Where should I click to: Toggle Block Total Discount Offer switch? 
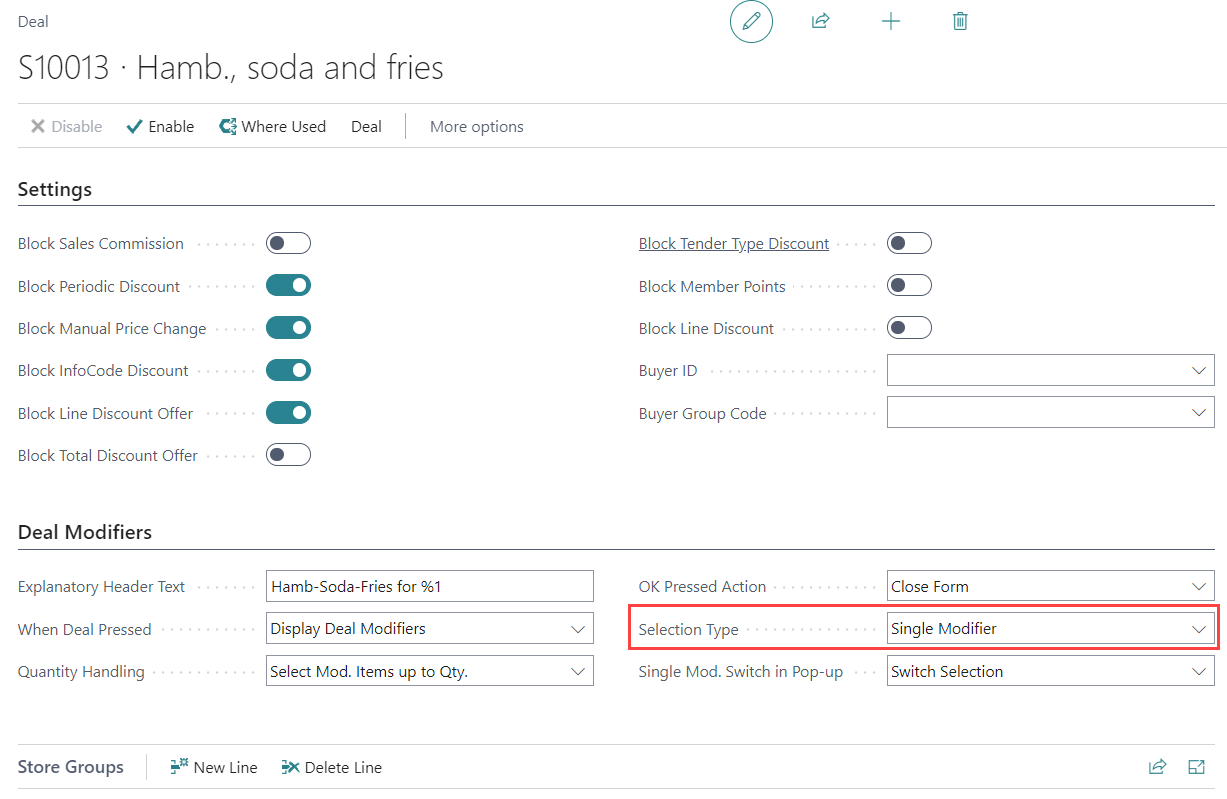tap(288, 455)
